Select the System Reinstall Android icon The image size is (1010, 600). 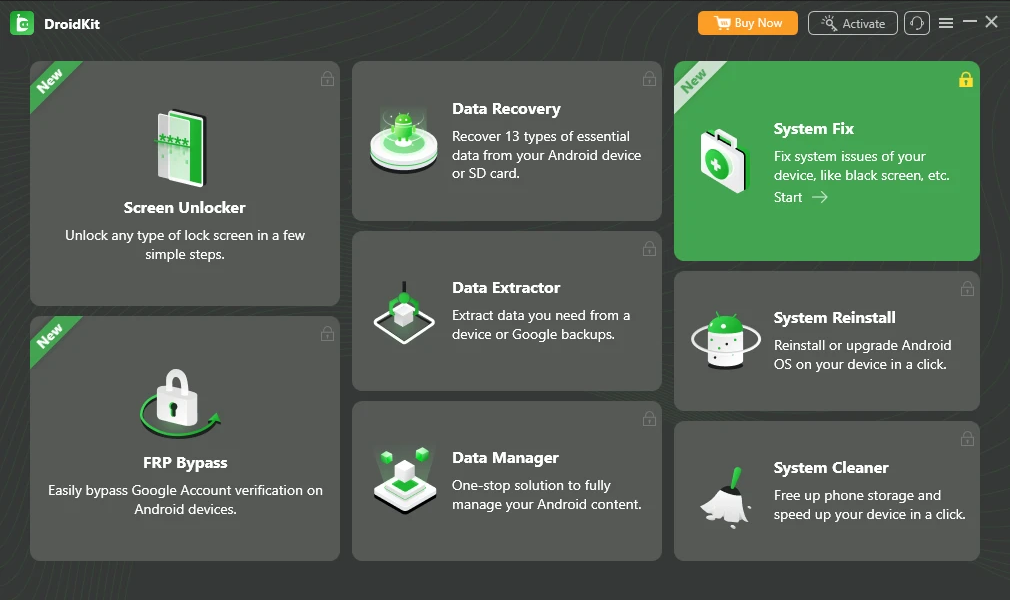click(726, 340)
